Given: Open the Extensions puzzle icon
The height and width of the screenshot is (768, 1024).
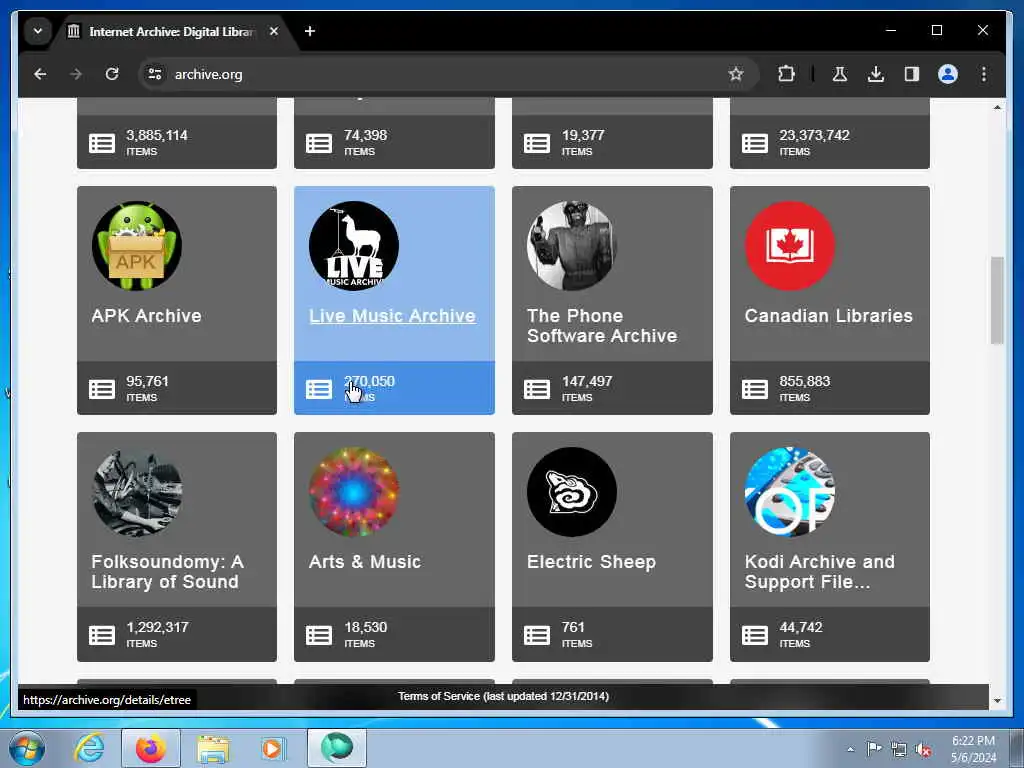Looking at the screenshot, I should coord(786,74).
